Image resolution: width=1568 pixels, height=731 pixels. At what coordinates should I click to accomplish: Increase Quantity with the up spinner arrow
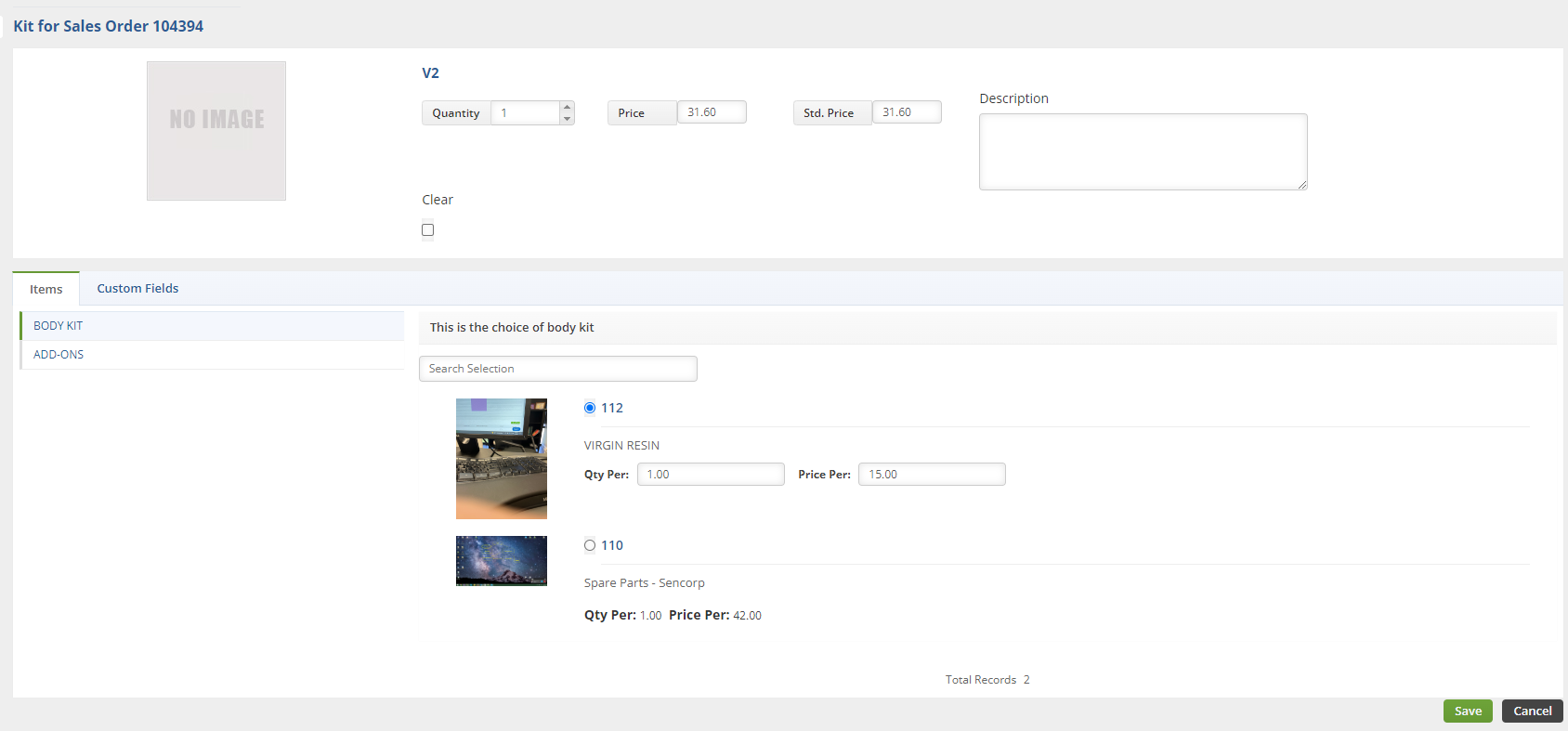pyautogui.click(x=567, y=107)
